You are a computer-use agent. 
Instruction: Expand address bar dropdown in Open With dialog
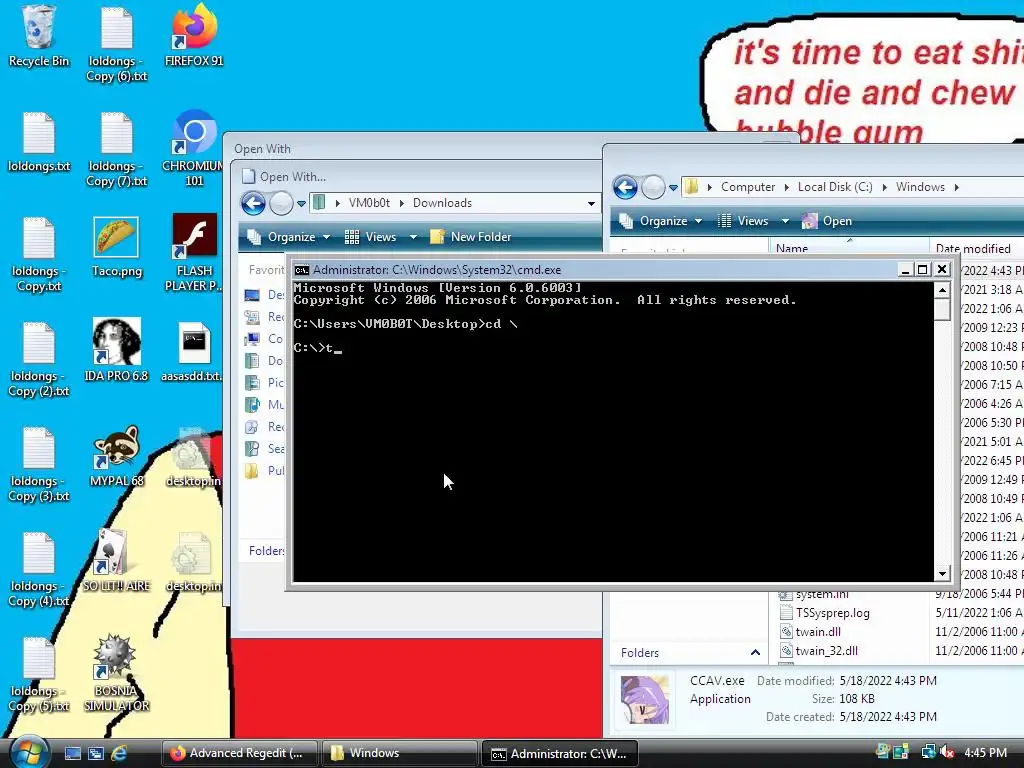592,203
